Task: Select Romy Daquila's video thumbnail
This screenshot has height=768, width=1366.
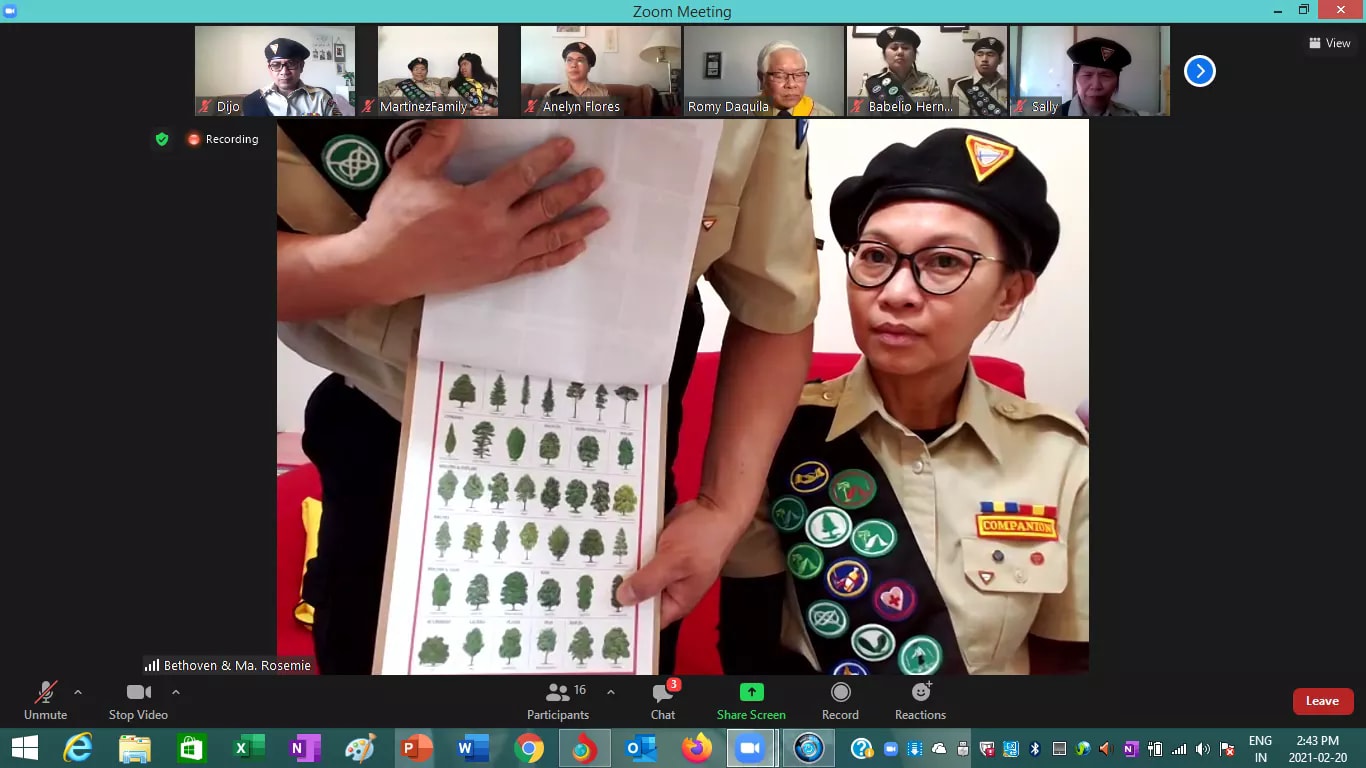Action: tap(763, 71)
